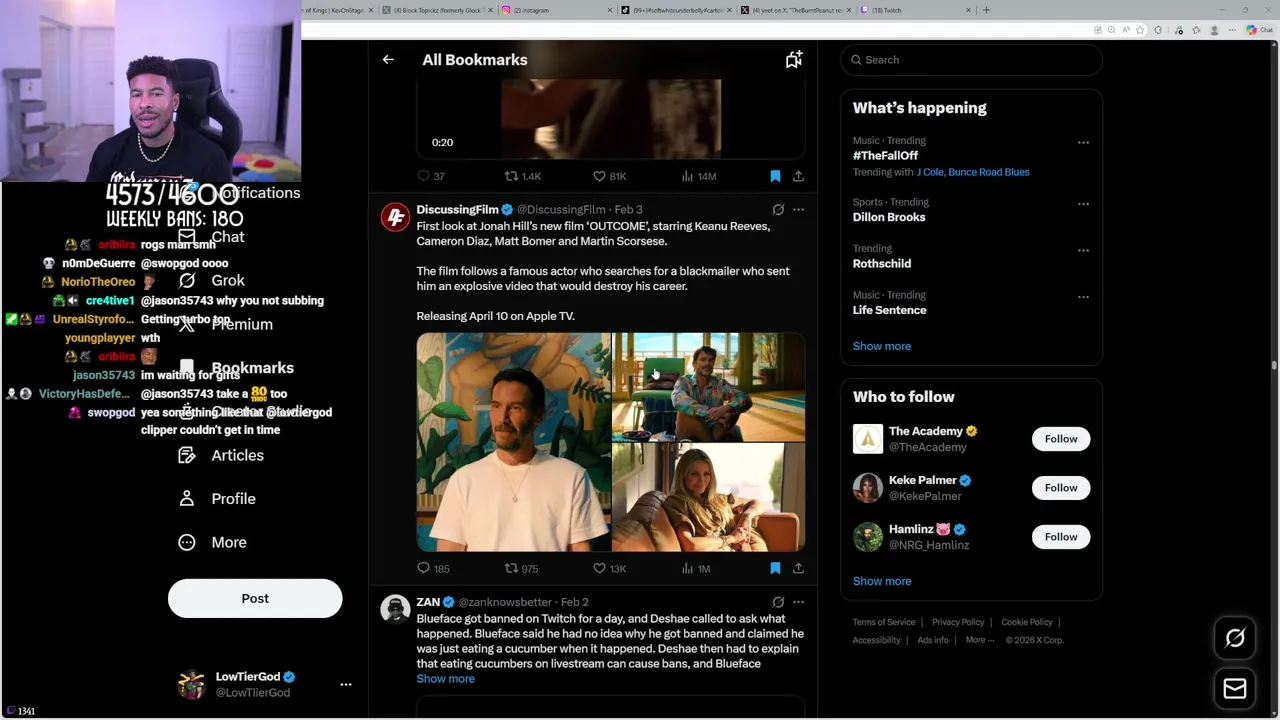Open Bookmarks in the sidebar
Viewport: 1280px width, 720px height.
tap(236, 368)
